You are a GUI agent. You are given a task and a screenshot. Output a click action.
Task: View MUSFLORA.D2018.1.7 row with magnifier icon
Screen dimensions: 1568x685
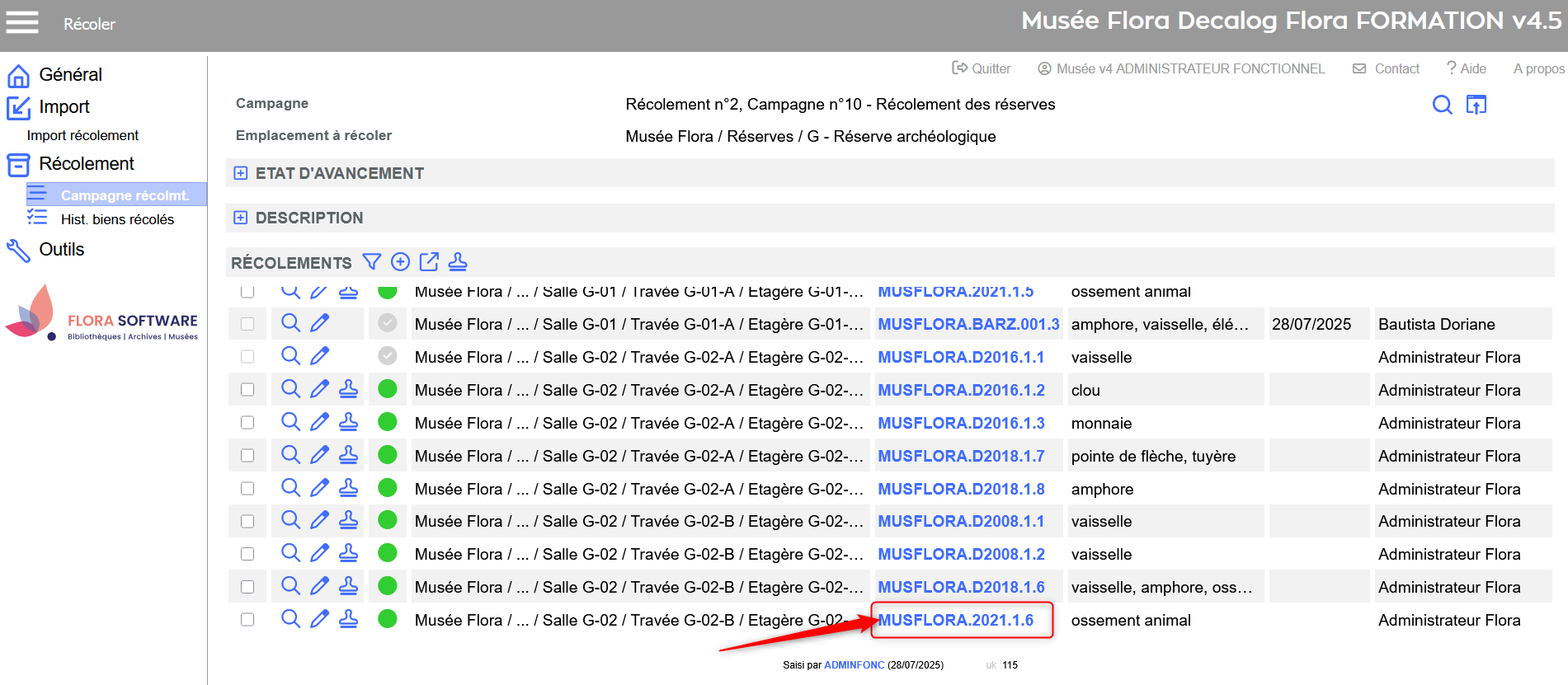click(x=290, y=455)
